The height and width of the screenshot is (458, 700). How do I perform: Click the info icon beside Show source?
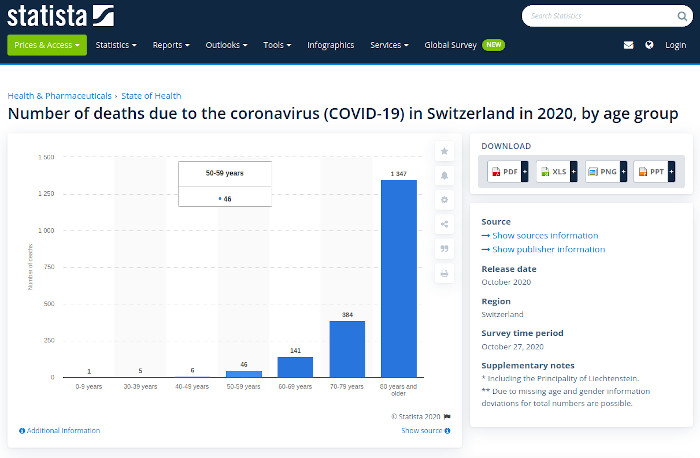click(447, 431)
